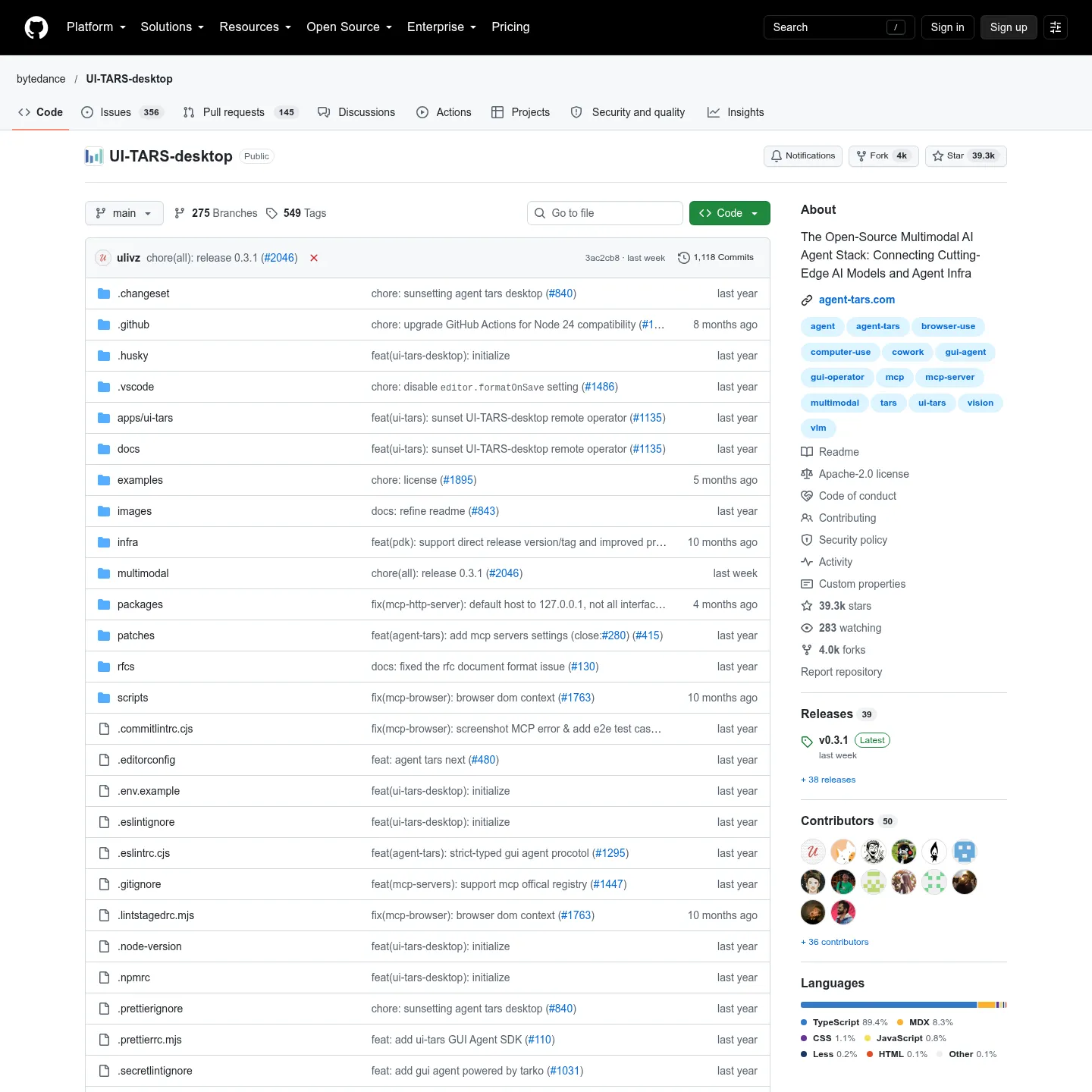1092x1092 pixels.
Task: Click the red failed status X icon
Action: tap(314, 258)
